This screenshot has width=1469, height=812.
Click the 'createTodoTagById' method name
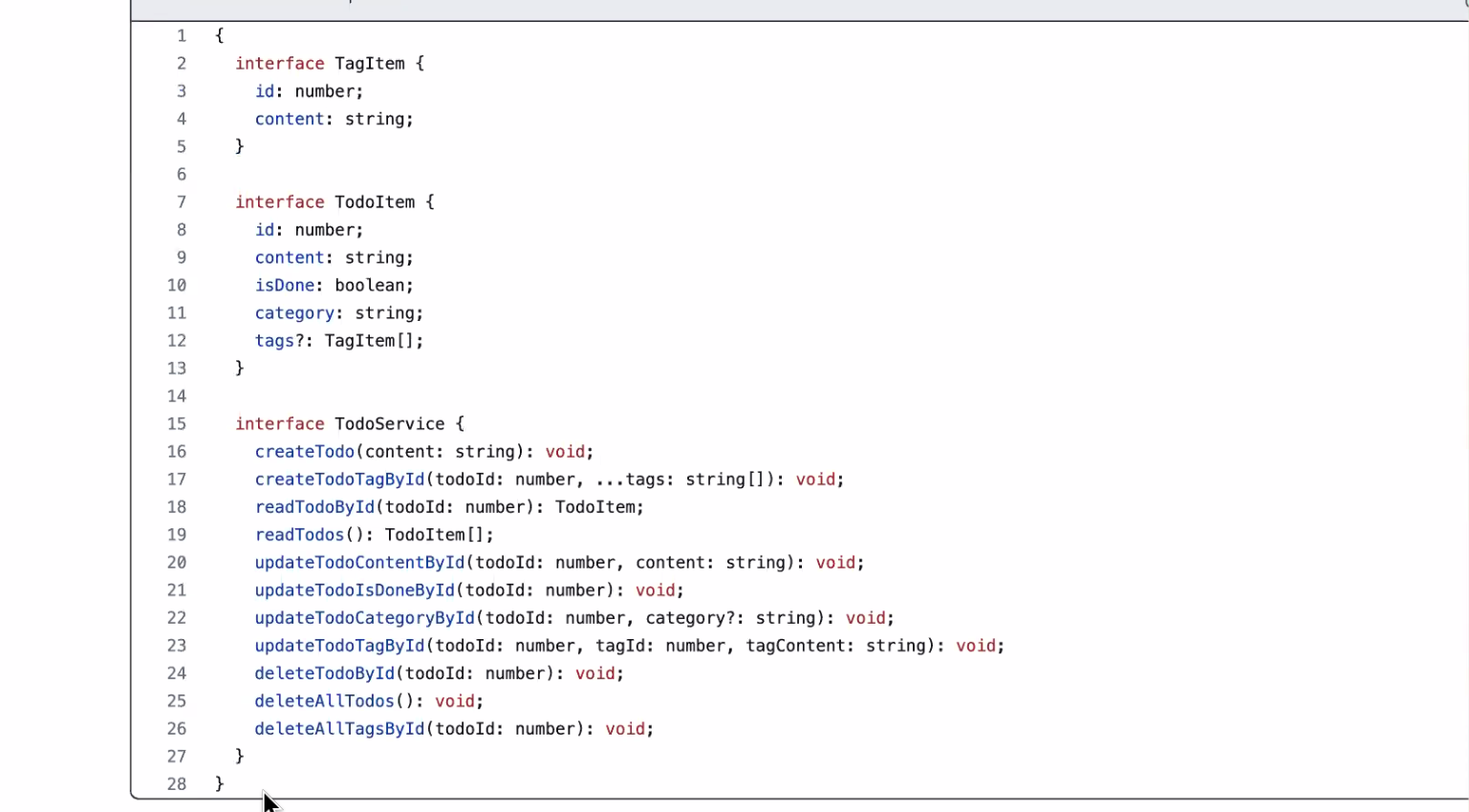[x=340, y=480]
